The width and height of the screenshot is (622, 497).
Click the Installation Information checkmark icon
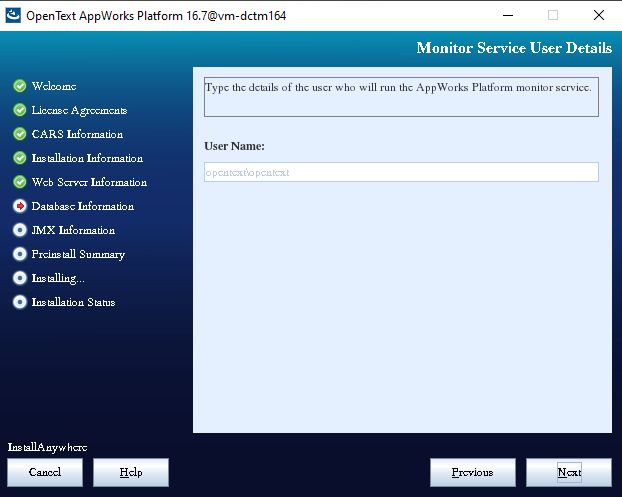click(19, 158)
